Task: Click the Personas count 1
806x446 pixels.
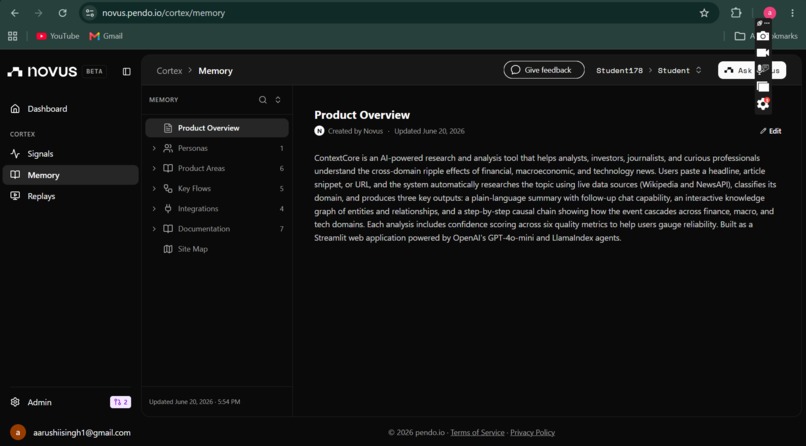Action: pos(282,148)
